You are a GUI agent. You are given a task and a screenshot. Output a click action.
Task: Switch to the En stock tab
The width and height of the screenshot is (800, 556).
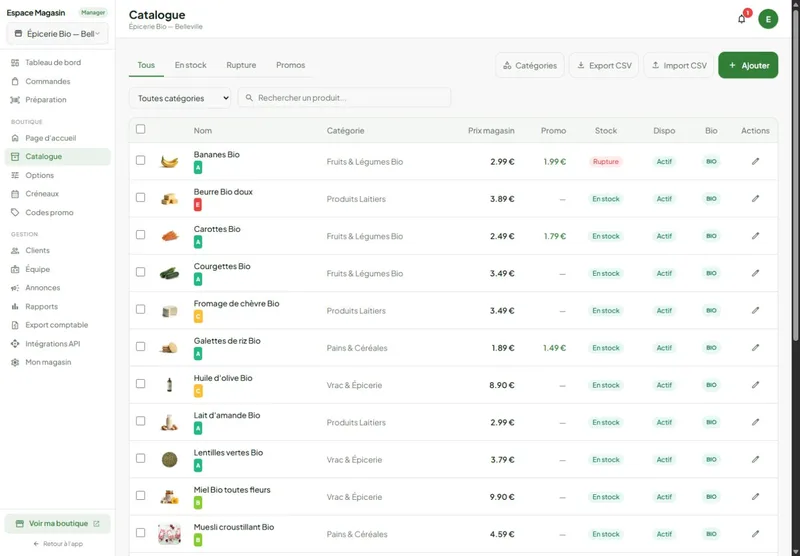coord(190,65)
